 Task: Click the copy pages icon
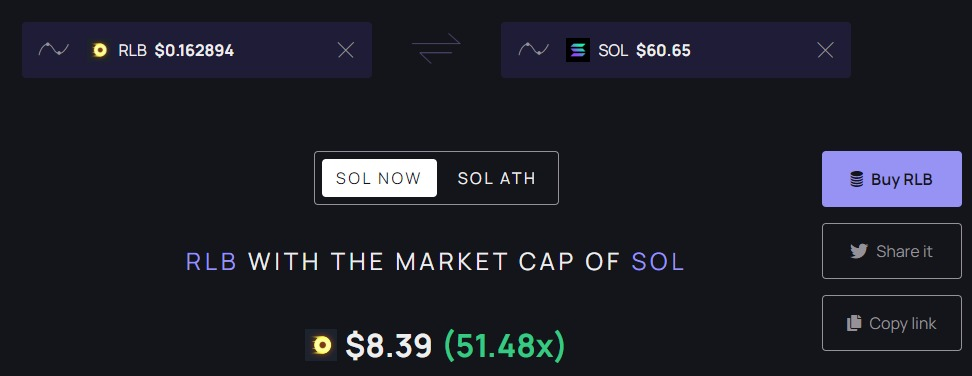854,323
